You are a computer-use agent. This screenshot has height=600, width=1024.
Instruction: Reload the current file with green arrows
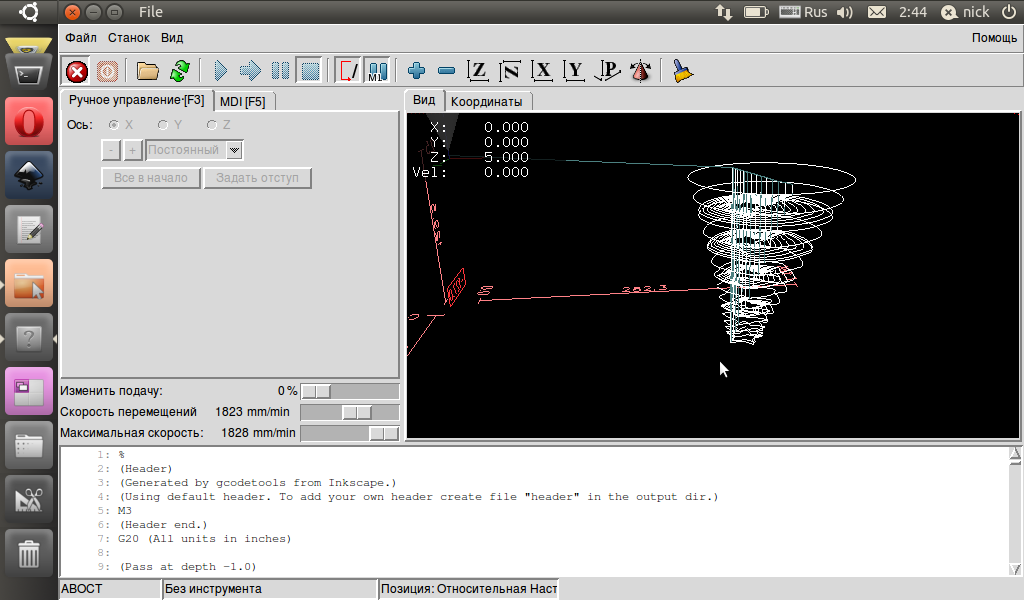[x=179, y=71]
